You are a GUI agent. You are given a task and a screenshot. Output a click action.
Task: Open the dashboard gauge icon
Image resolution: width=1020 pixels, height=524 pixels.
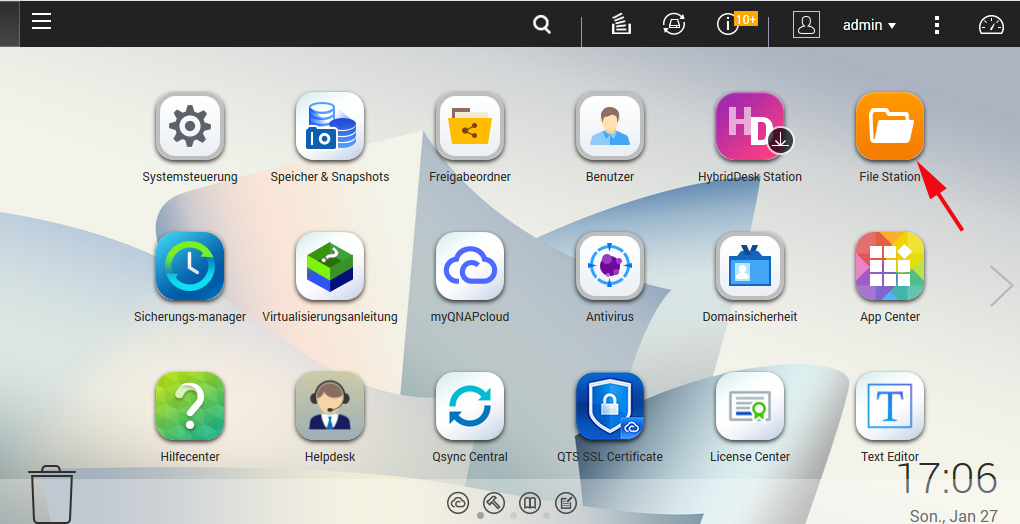(x=991, y=25)
